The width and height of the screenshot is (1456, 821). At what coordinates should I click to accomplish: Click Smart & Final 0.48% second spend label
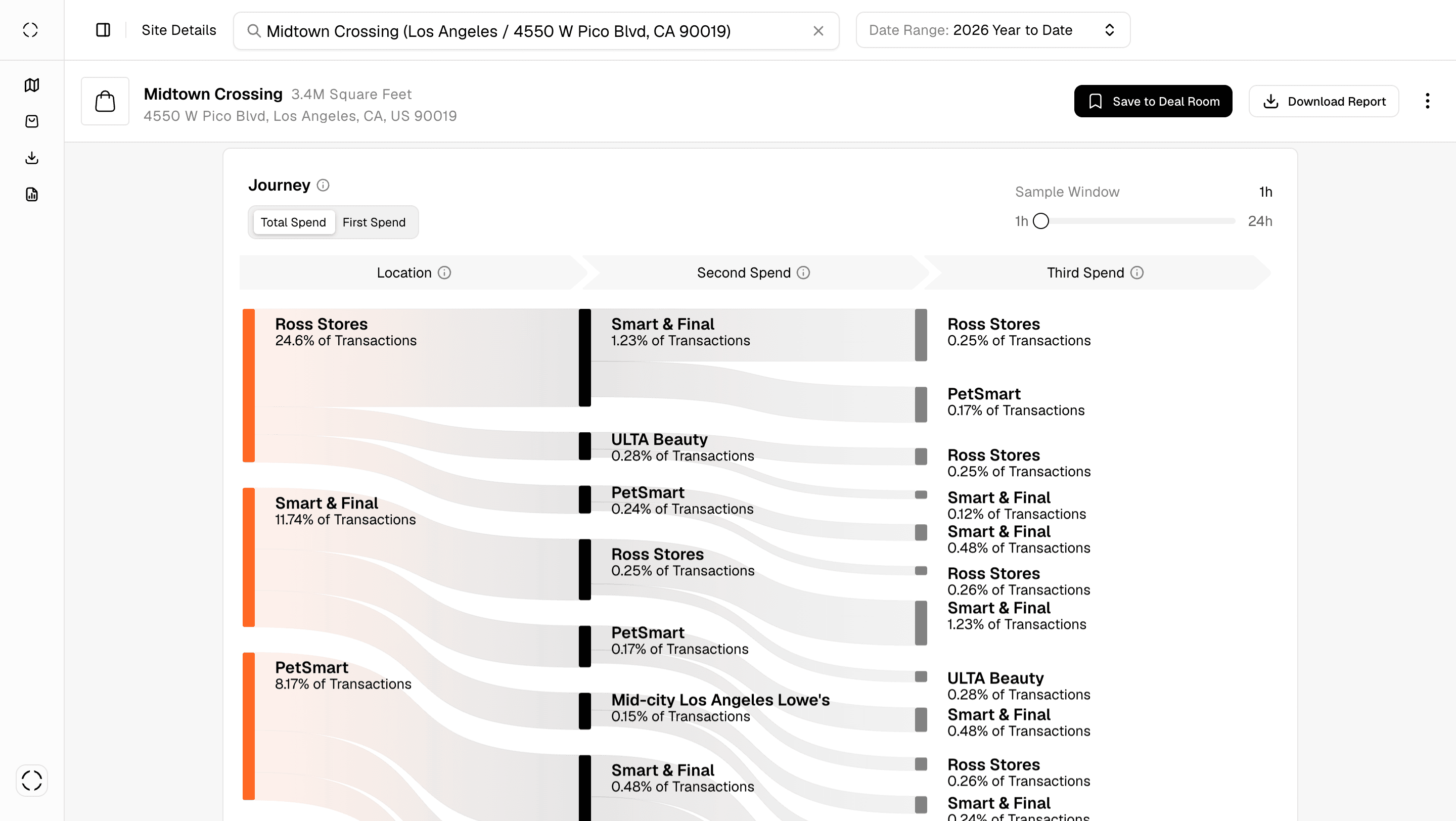tap(683, 778)
